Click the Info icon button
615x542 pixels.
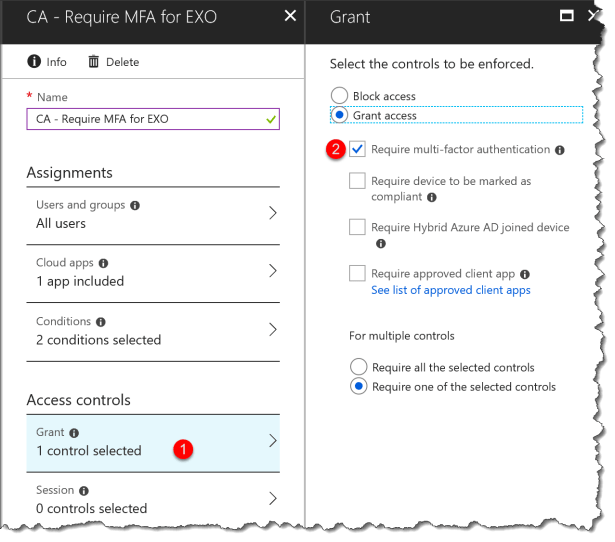point(34,62)
